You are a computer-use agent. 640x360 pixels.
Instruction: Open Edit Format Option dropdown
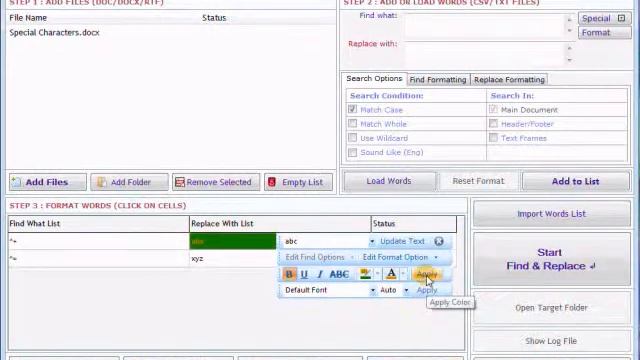pos(400,258)
